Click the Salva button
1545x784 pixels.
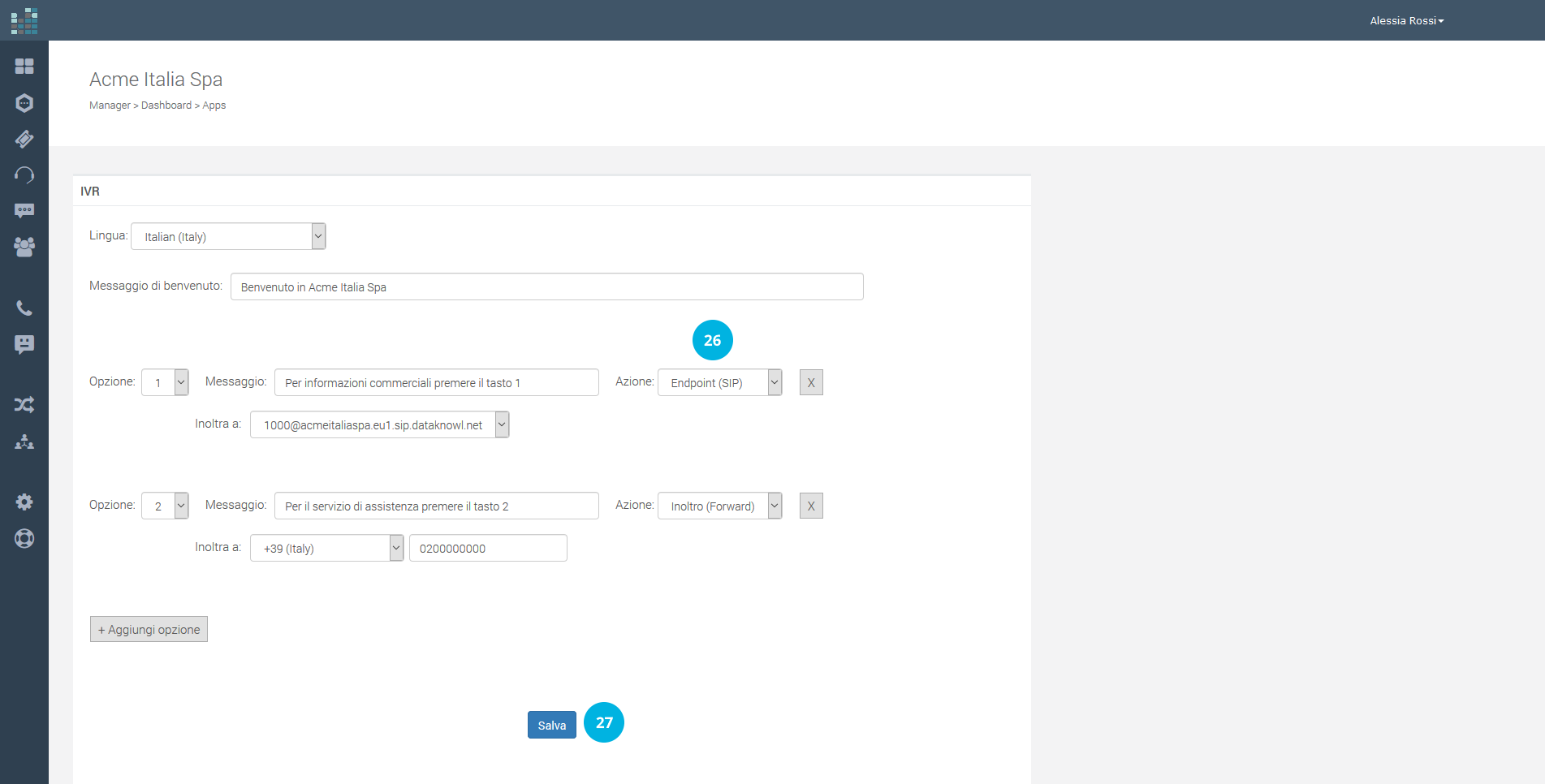[x=552, y=725]
